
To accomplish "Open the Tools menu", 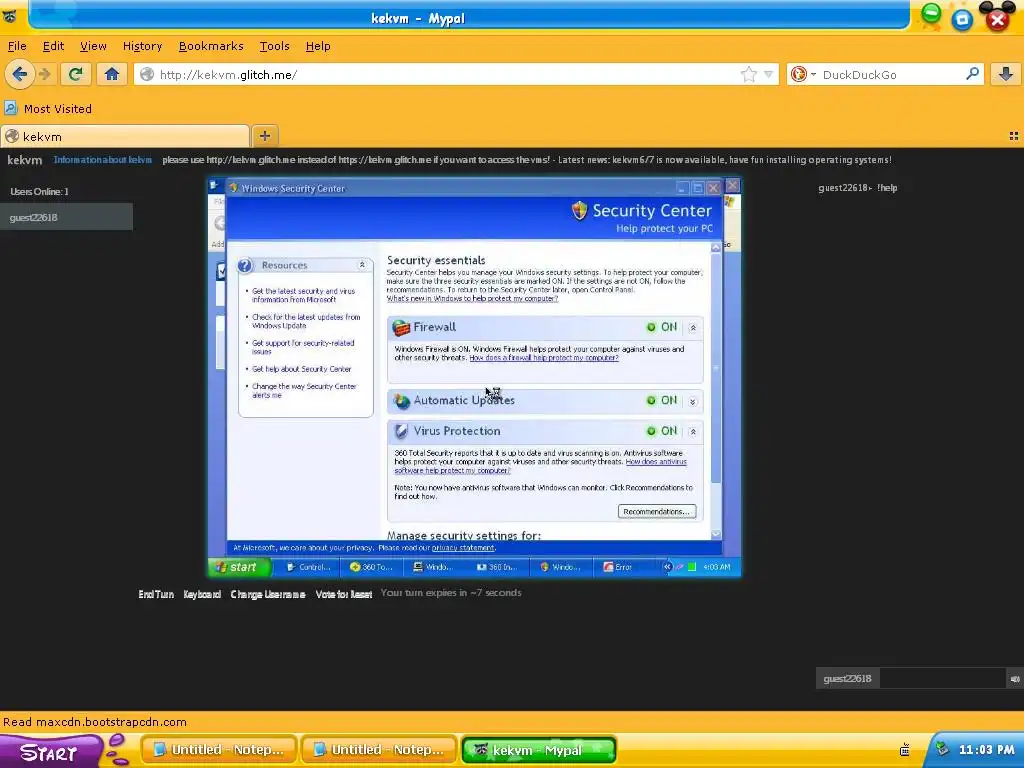I will [274, 46].
